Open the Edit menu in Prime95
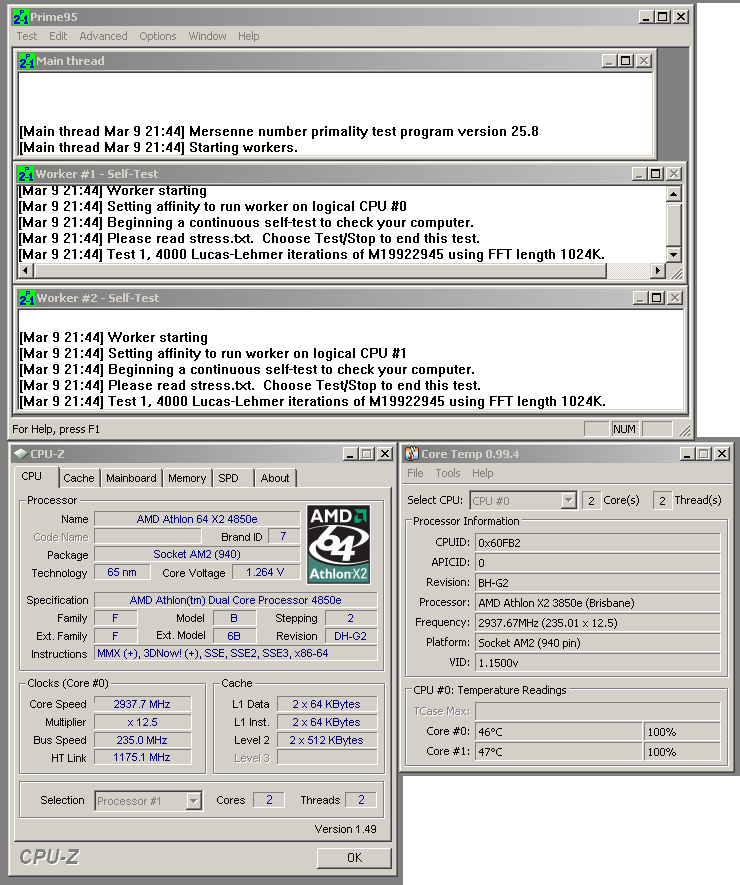740x885 pixels. 58,36
